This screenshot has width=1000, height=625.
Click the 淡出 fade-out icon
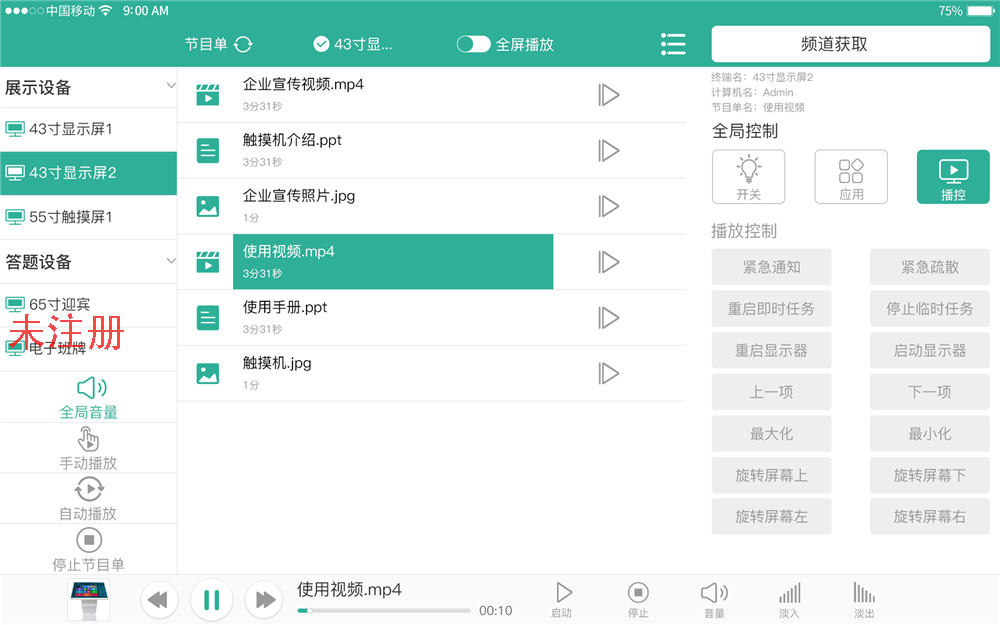click(x=863, y=597)
